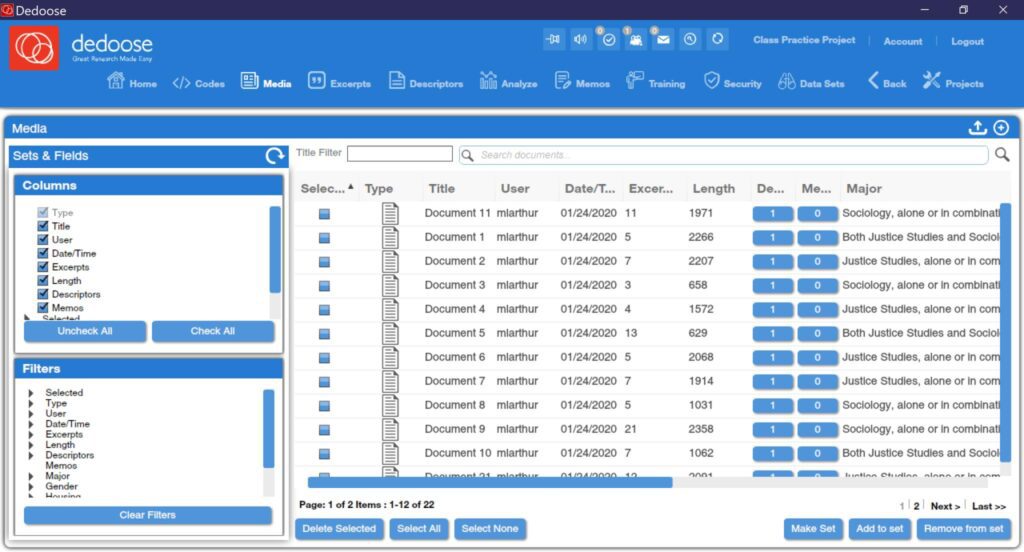The height and width of the screenshot is (552, 1024).
Task: Expand the Descriptors filter arrow
Action: [31, 455]
